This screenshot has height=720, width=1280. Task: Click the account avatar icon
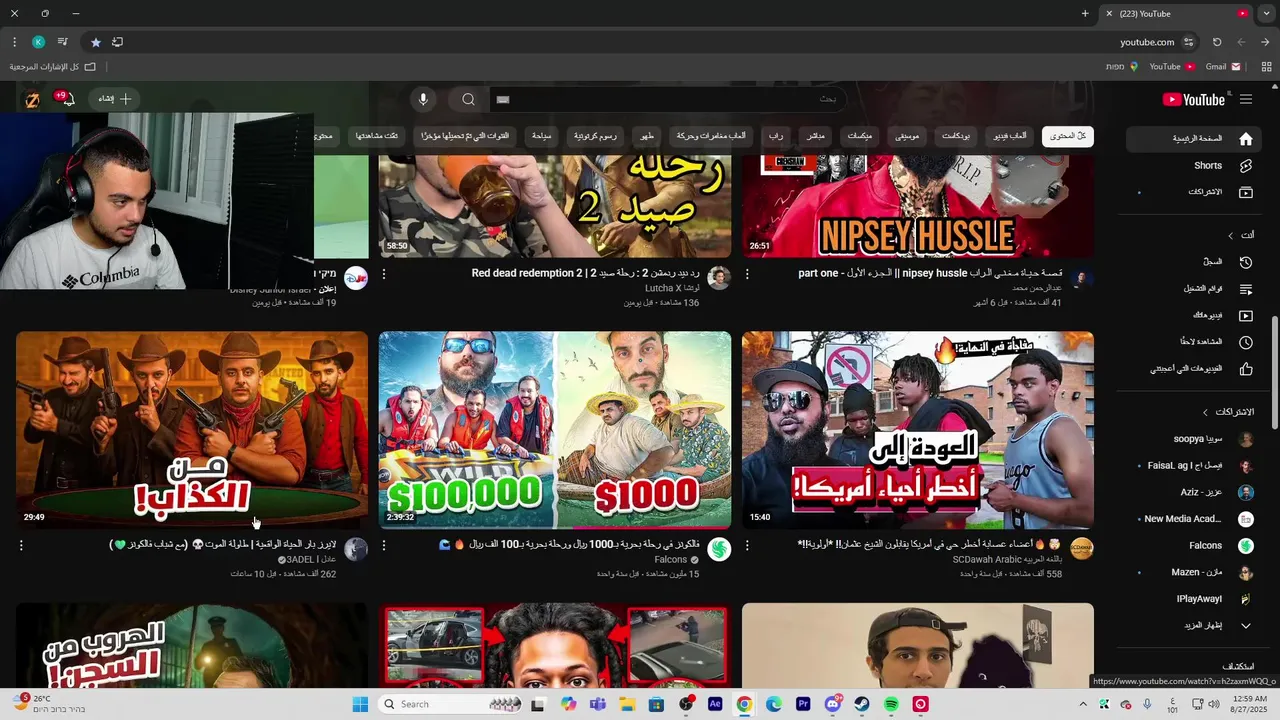point(33,100)
